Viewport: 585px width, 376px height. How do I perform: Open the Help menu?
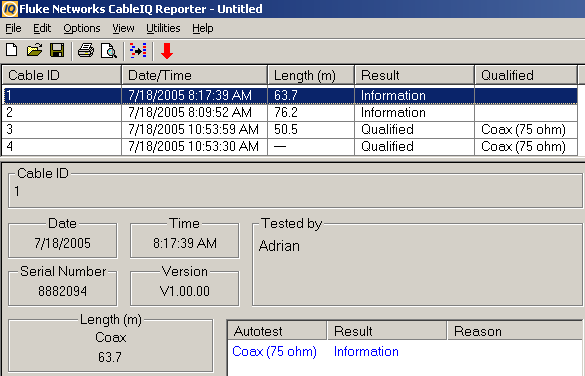203,28
